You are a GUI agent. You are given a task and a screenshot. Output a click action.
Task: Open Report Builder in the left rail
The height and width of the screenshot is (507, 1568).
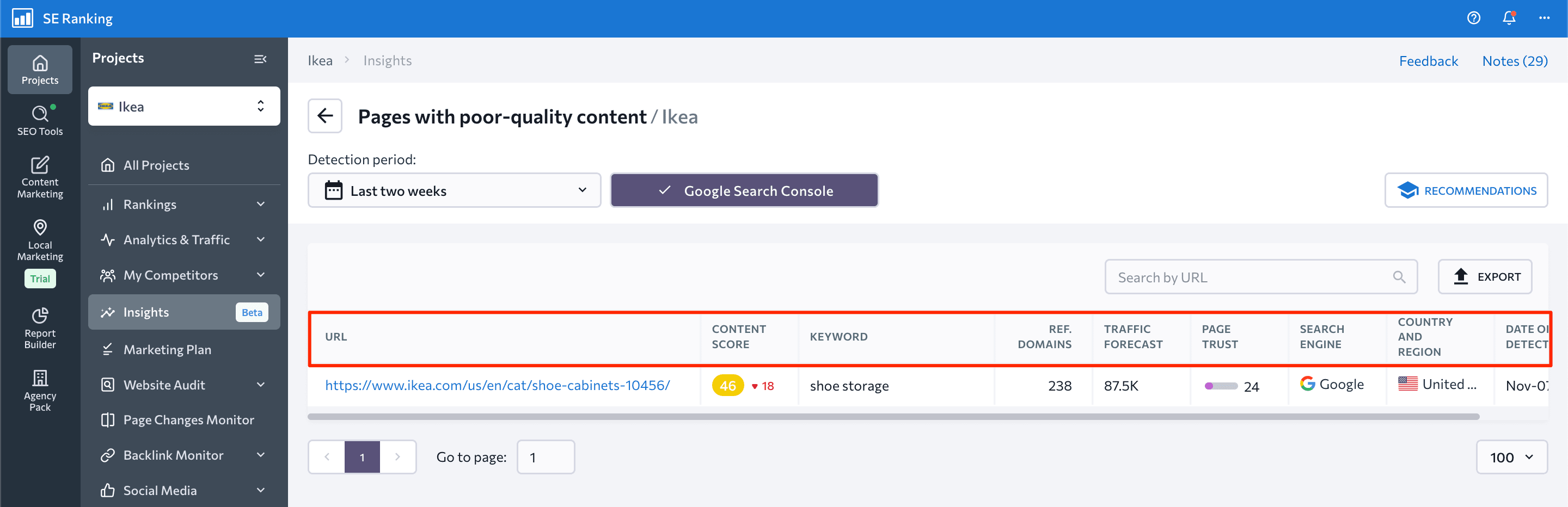coord(40,328)
